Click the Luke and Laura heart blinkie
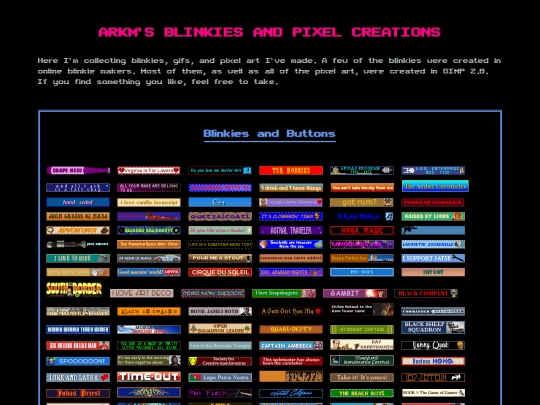This screenshot has width=540, height=405. pyautogui.click(x=78, y=377)
